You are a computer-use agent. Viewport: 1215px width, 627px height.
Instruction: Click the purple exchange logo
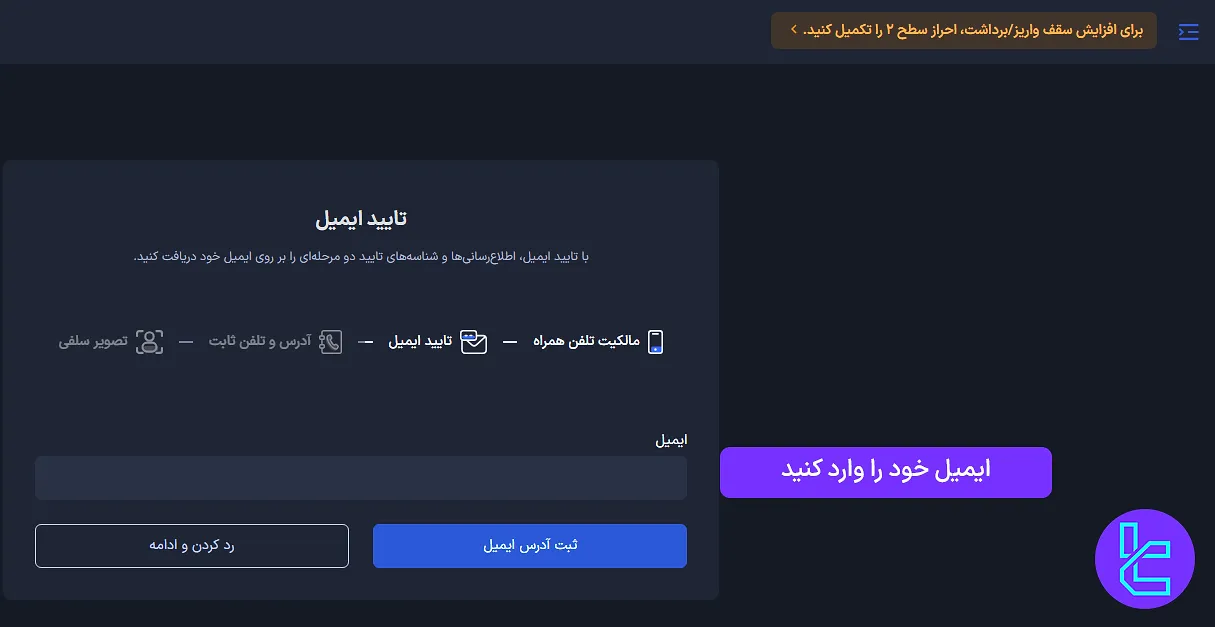click(x=1144, y=559)
